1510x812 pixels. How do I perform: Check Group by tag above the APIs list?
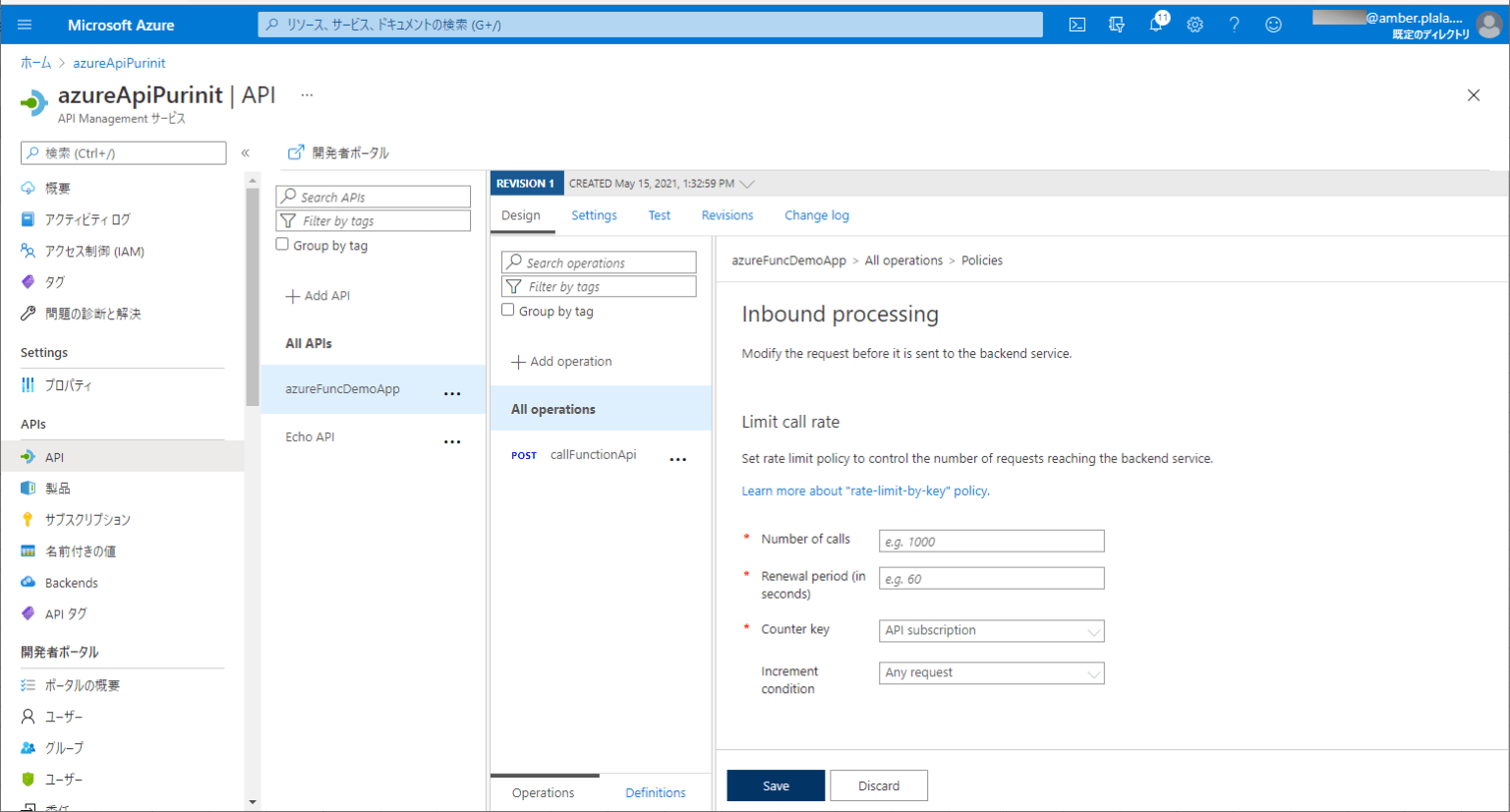[283, 245]
